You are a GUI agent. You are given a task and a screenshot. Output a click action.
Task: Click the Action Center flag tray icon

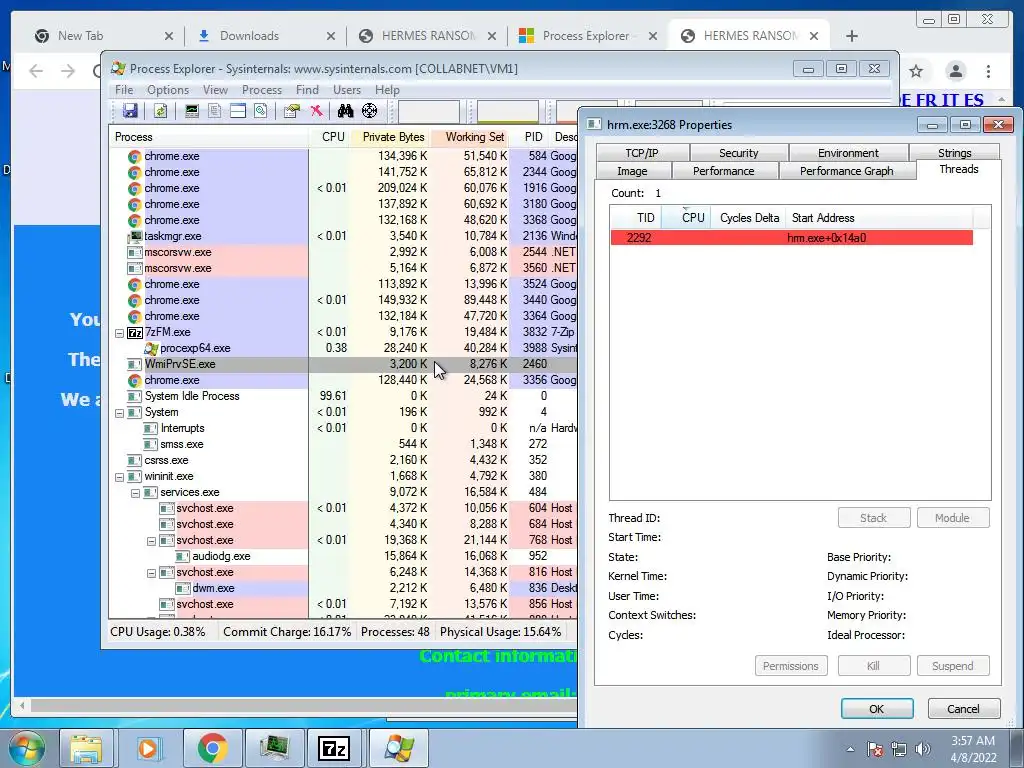click(x=874, y=749)
